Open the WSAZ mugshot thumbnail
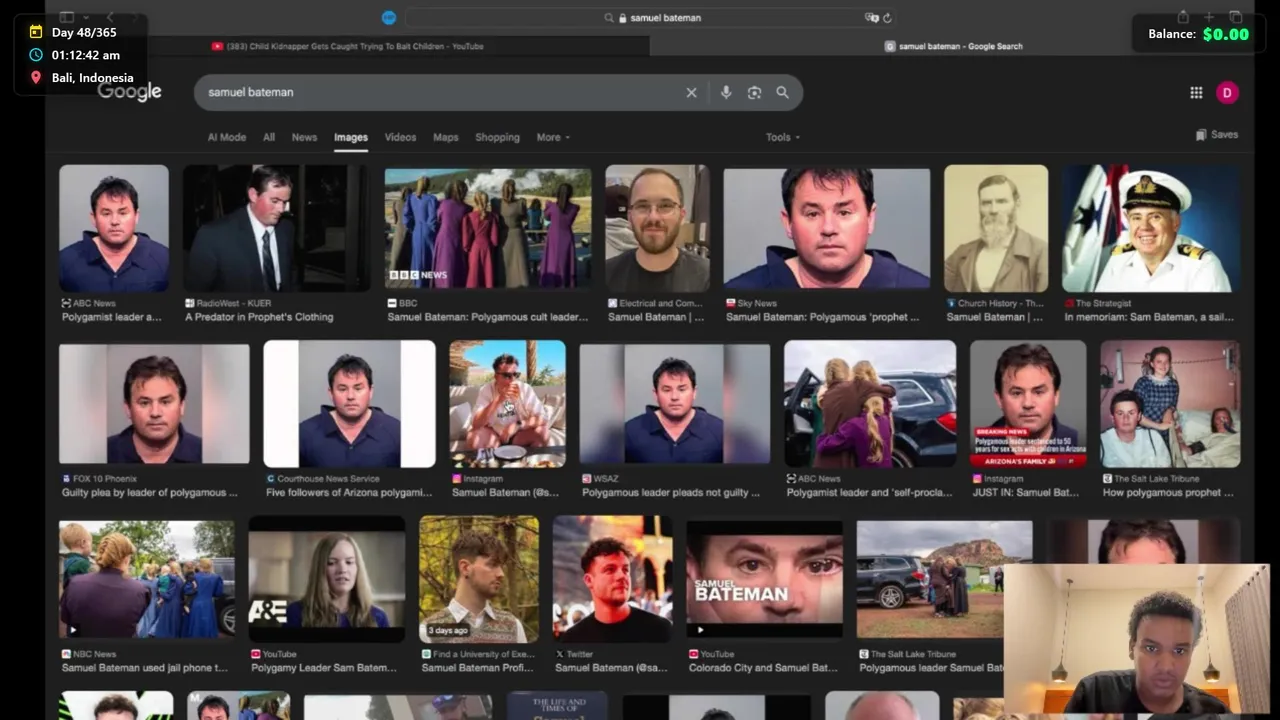 pos(675,404)
